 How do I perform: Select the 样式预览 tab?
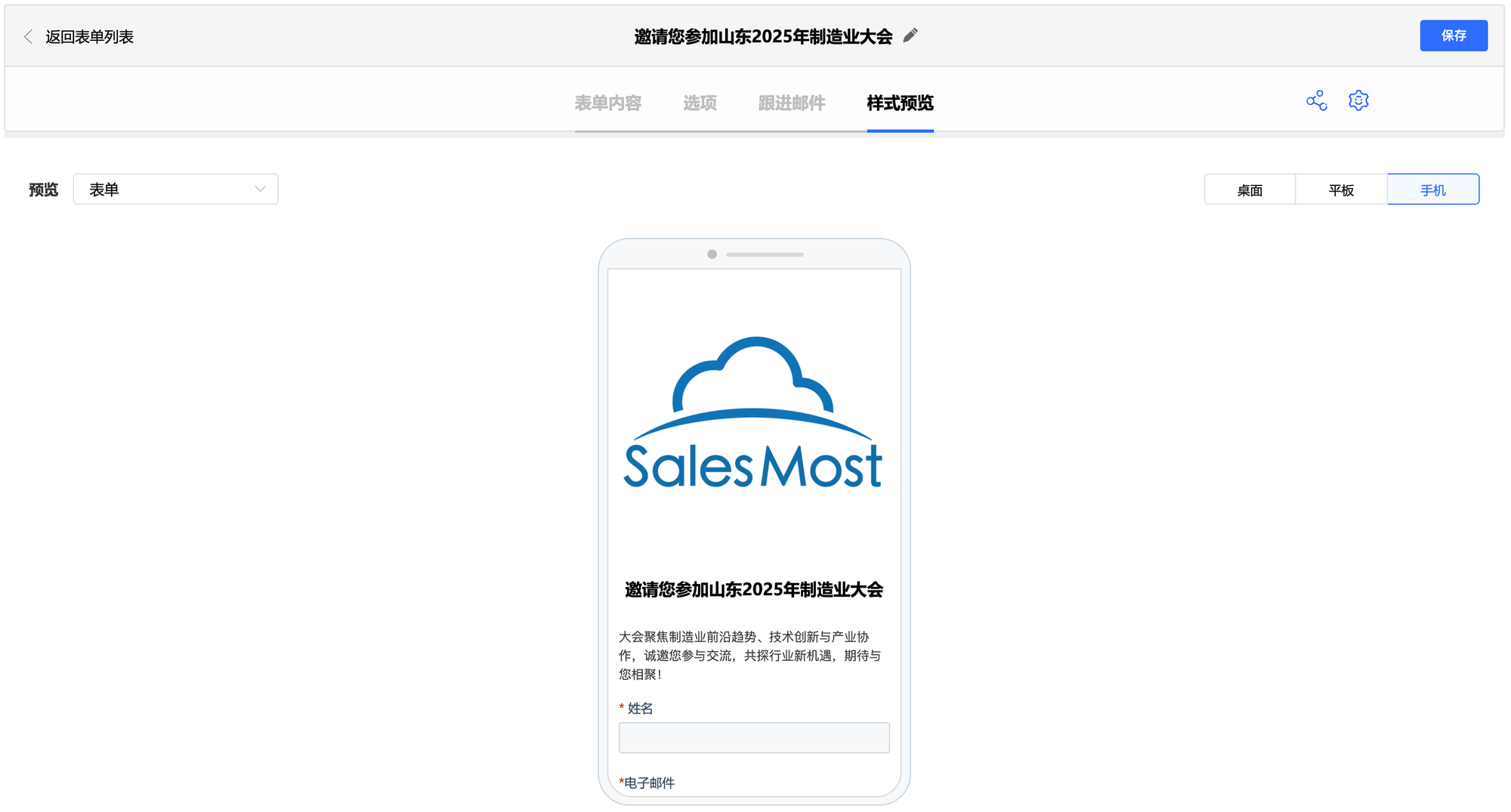click(900, 103)
